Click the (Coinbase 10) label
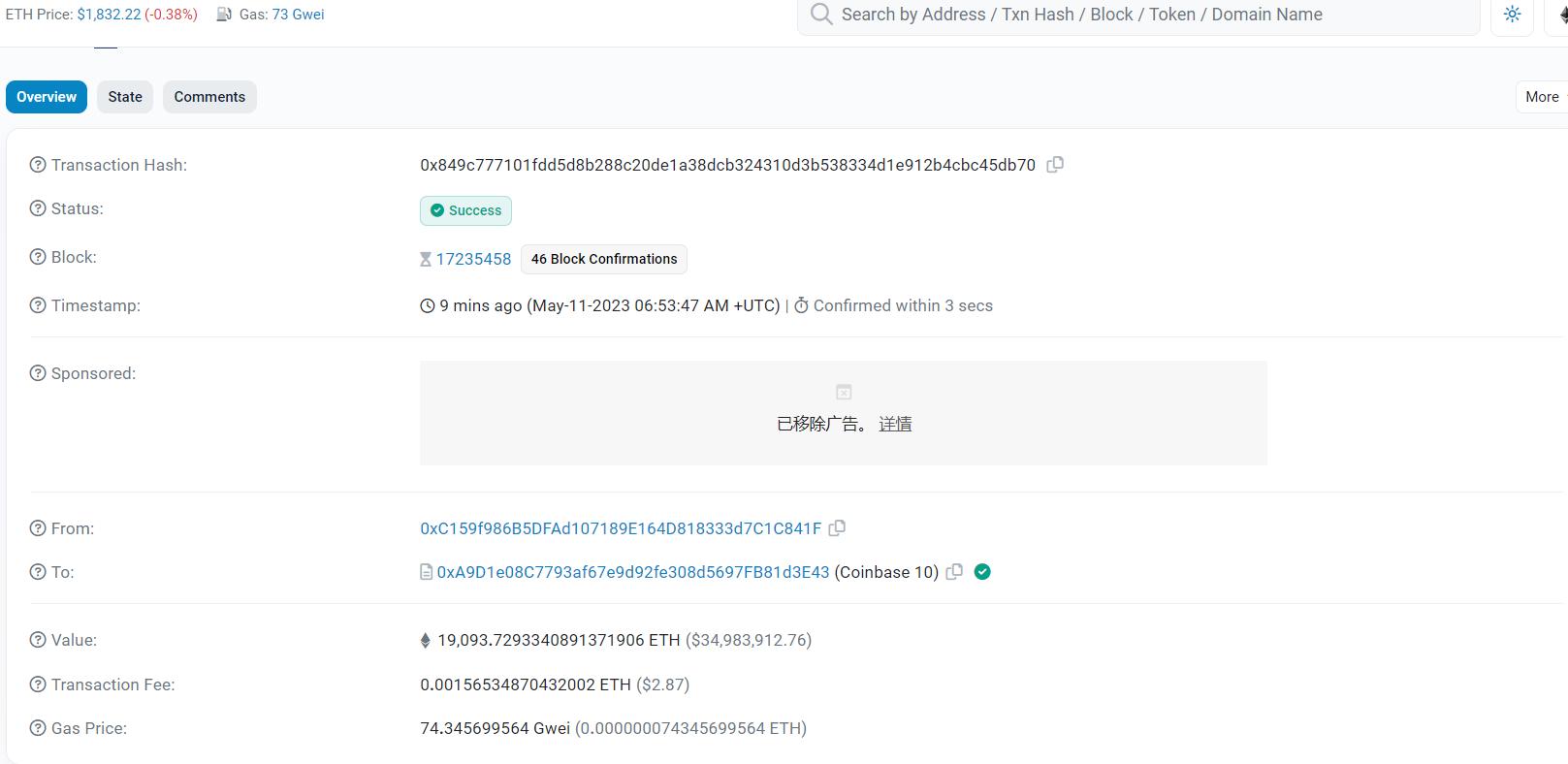This screenshot has height=764, width=1568. coord(886,572)
